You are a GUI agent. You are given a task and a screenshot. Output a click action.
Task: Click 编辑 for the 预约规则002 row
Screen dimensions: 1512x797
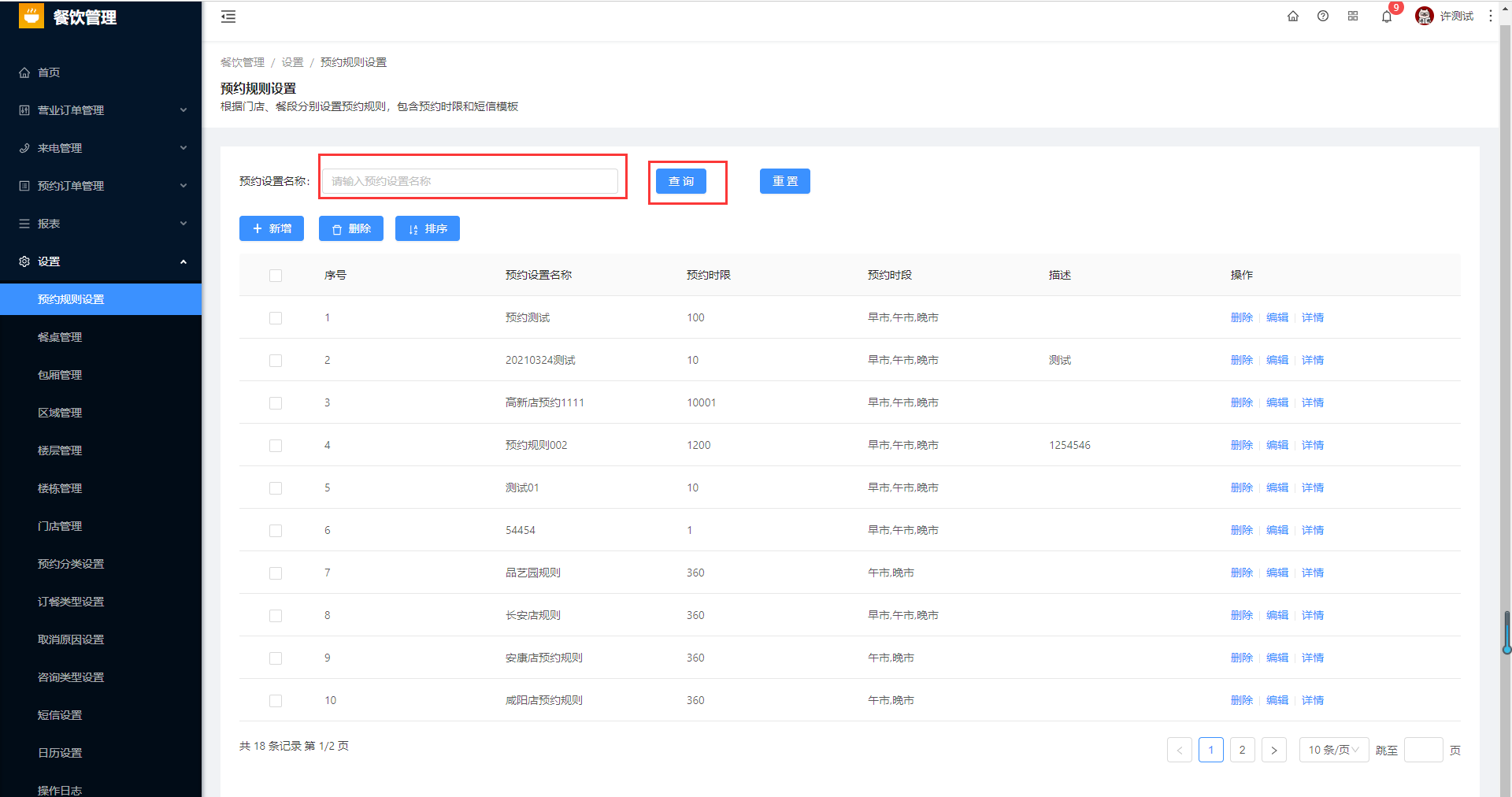(1277, 445)
